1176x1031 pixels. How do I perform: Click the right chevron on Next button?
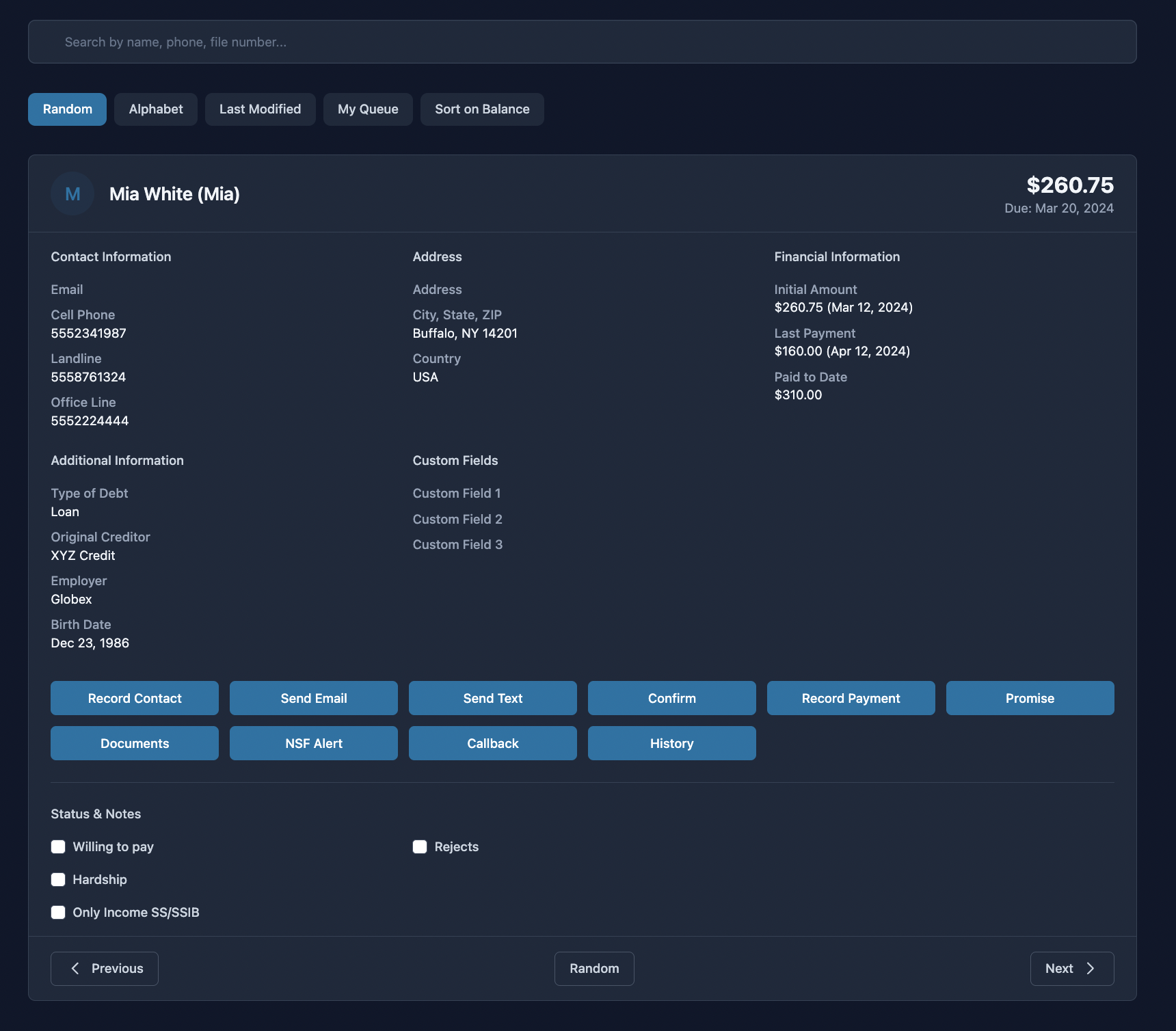(1091, 969)
